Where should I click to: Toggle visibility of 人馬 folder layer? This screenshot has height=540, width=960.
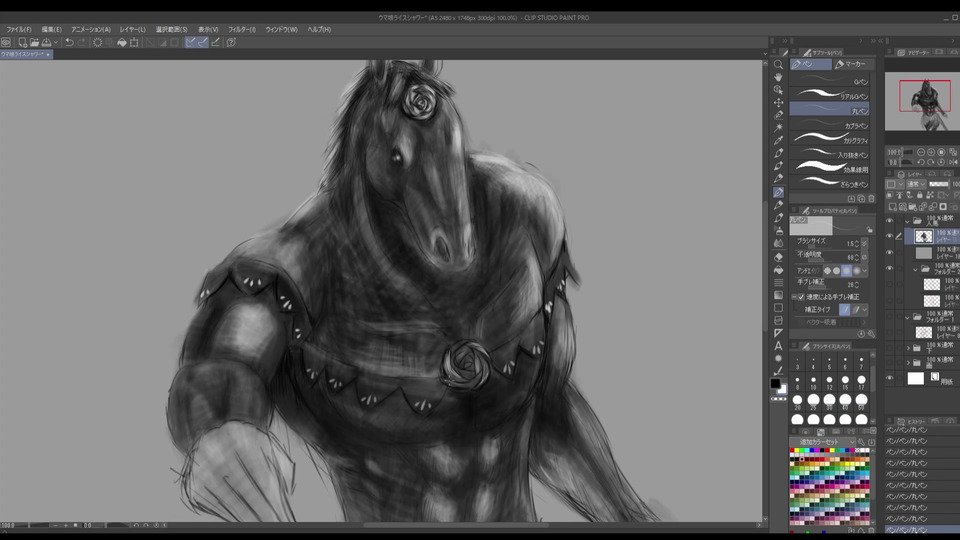(x=890, y=220)
